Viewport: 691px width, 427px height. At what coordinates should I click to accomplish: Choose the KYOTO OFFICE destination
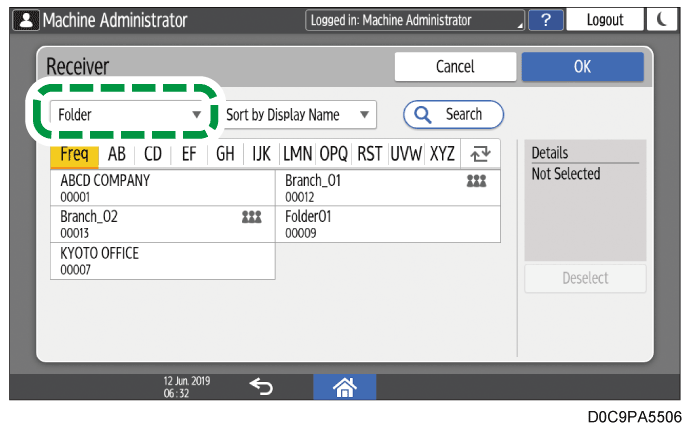click(x=162, y=260)
